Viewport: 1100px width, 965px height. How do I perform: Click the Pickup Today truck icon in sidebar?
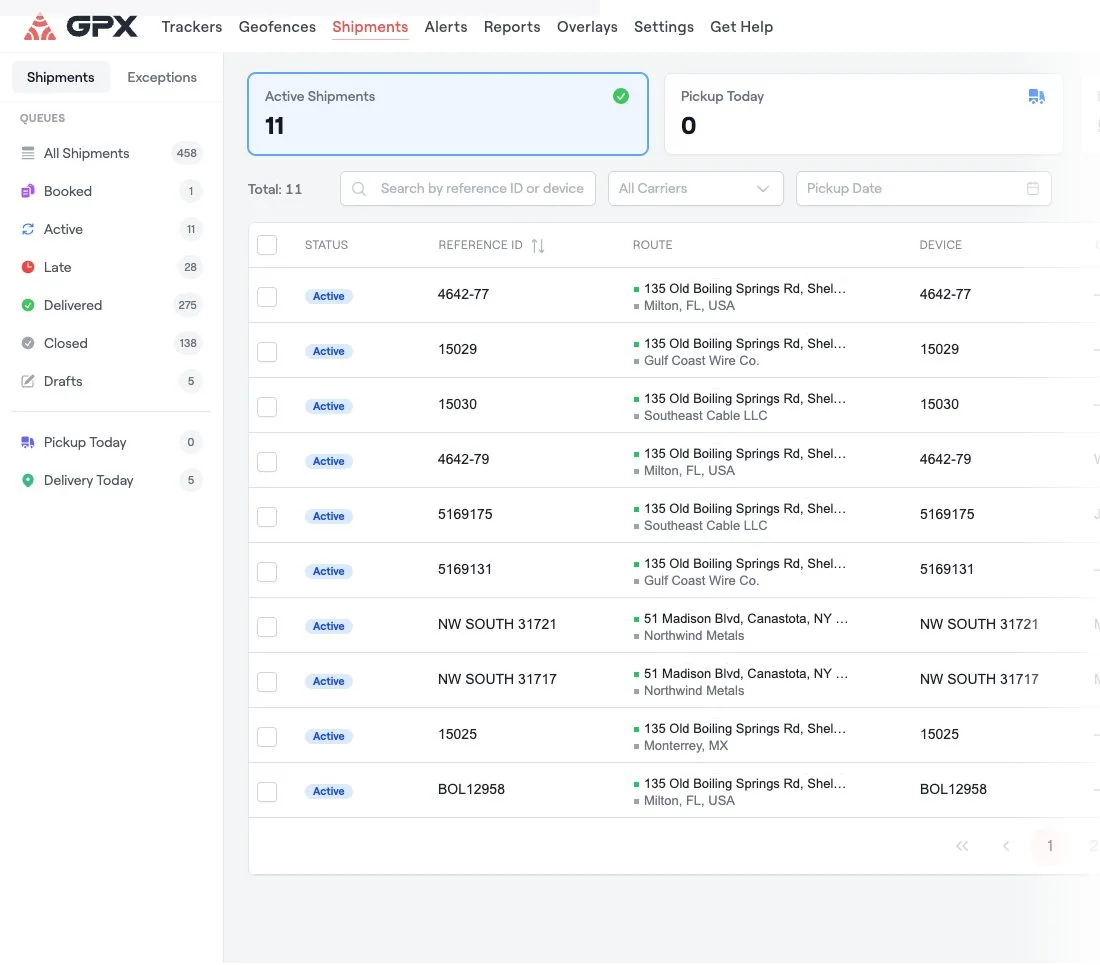(x=28, y=442)
